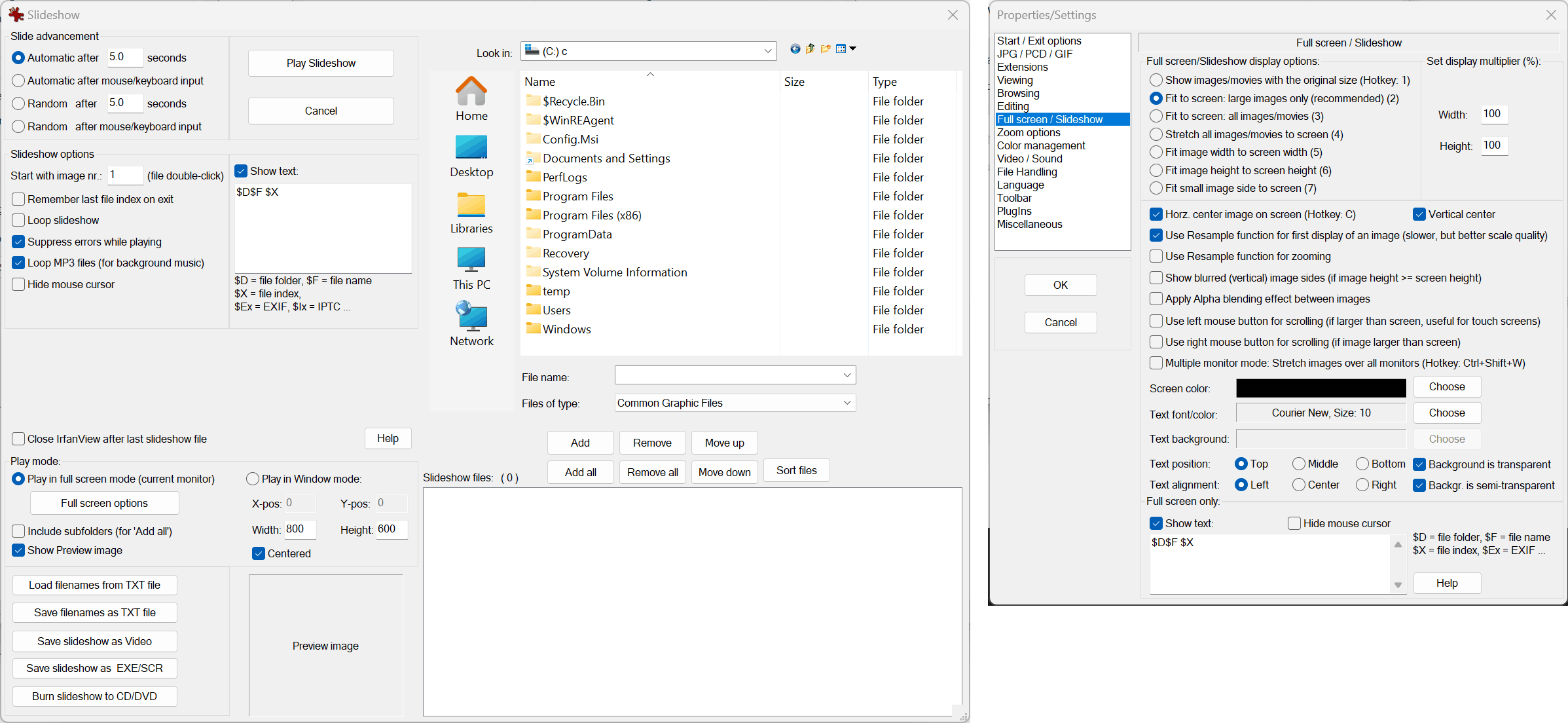Image resolution: width=1568 pixels, height=723 pixels.
Task: Select Zoom options in settings list
Action: [1028, 132]
